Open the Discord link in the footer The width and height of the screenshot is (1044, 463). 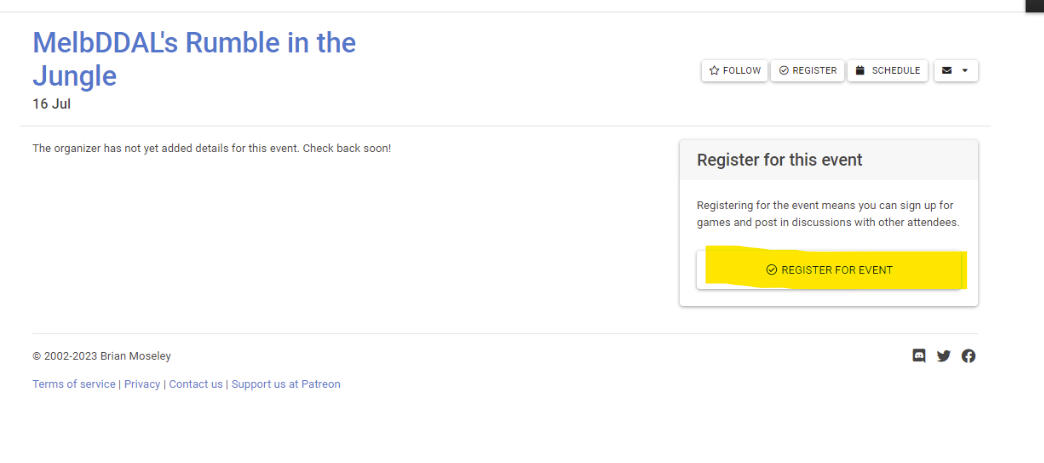919,355
